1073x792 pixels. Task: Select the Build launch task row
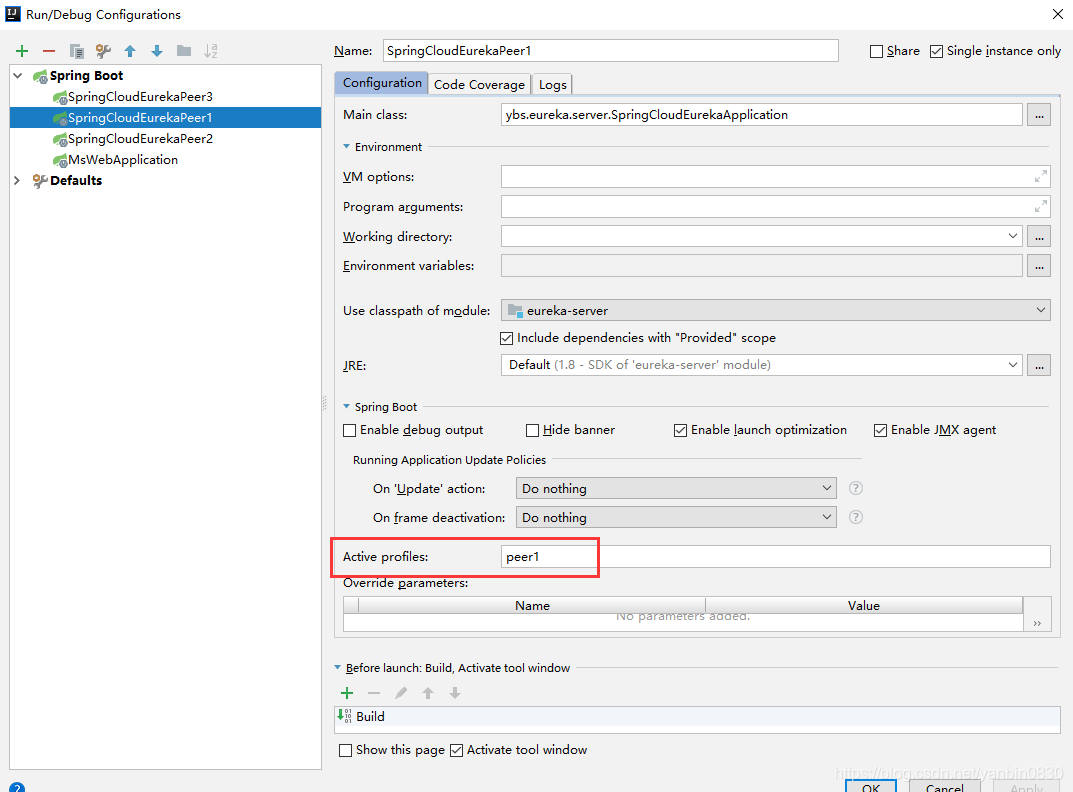(x=697, y=717)
